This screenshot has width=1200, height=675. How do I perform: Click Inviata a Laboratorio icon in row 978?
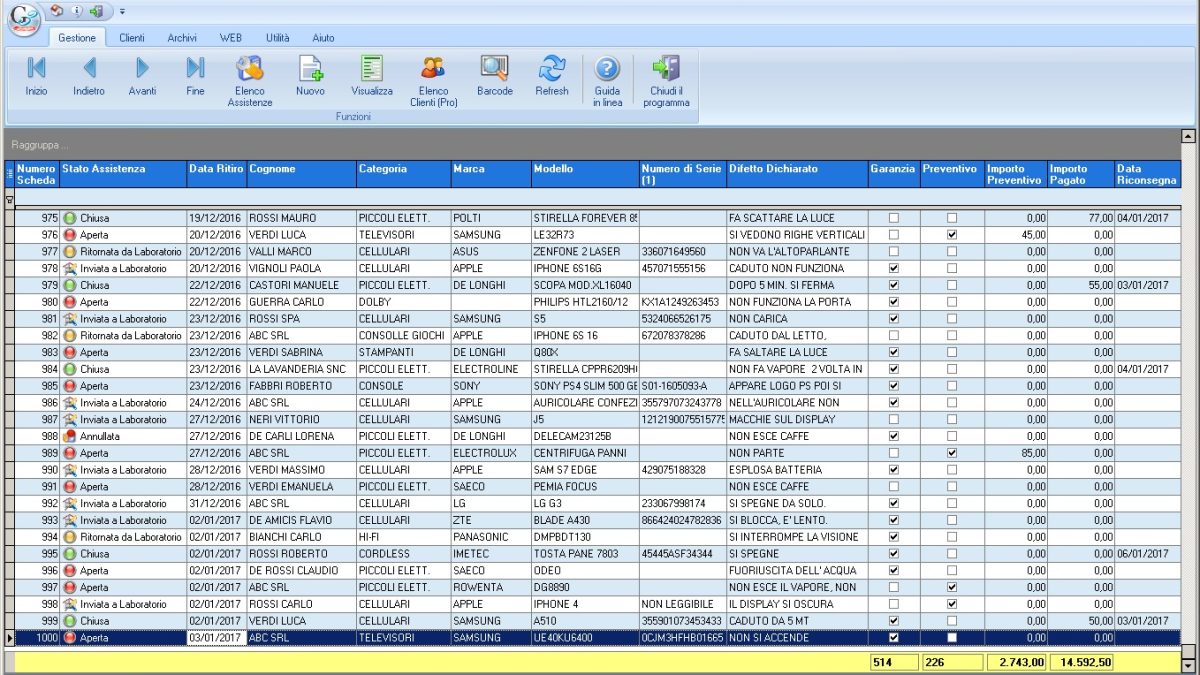click(x=70, y=268)
